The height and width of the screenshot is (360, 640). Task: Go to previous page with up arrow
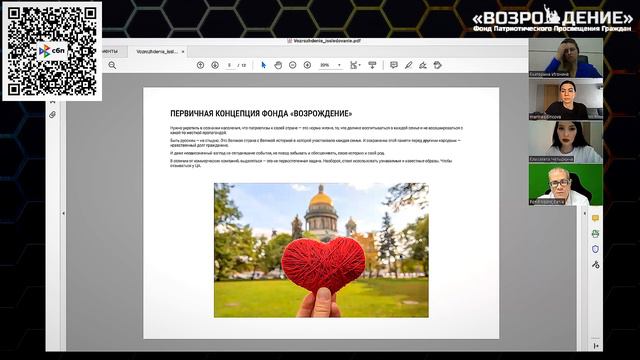click(200, 65)
